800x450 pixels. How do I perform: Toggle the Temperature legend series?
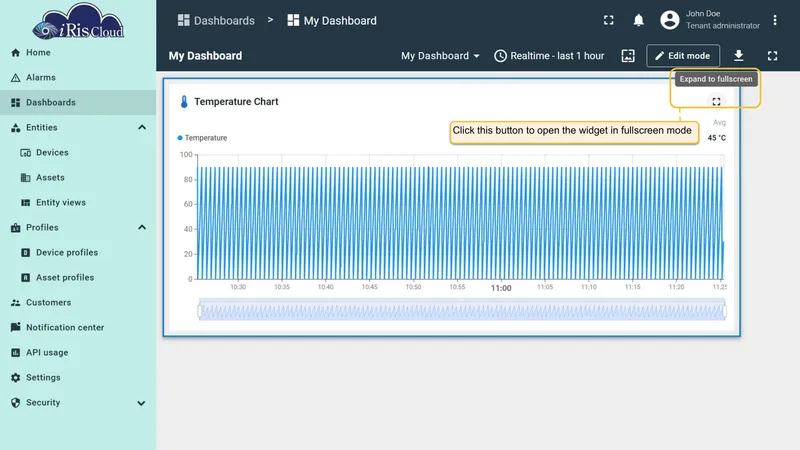point(202,138)
